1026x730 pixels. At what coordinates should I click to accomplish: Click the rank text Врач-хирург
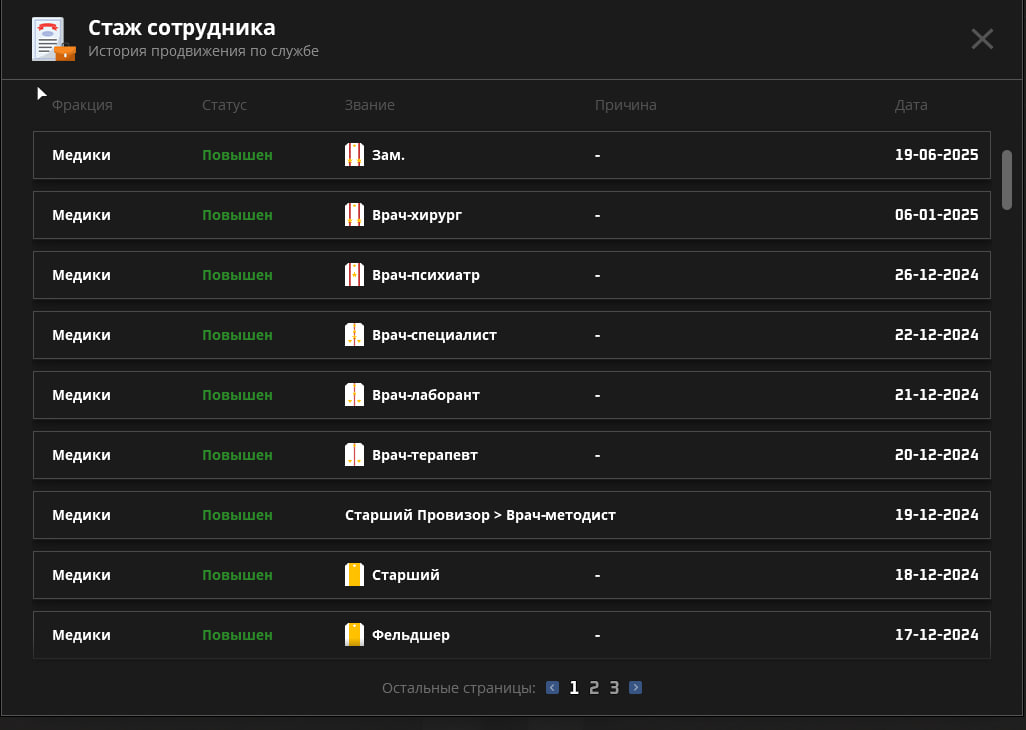point(417,215)
